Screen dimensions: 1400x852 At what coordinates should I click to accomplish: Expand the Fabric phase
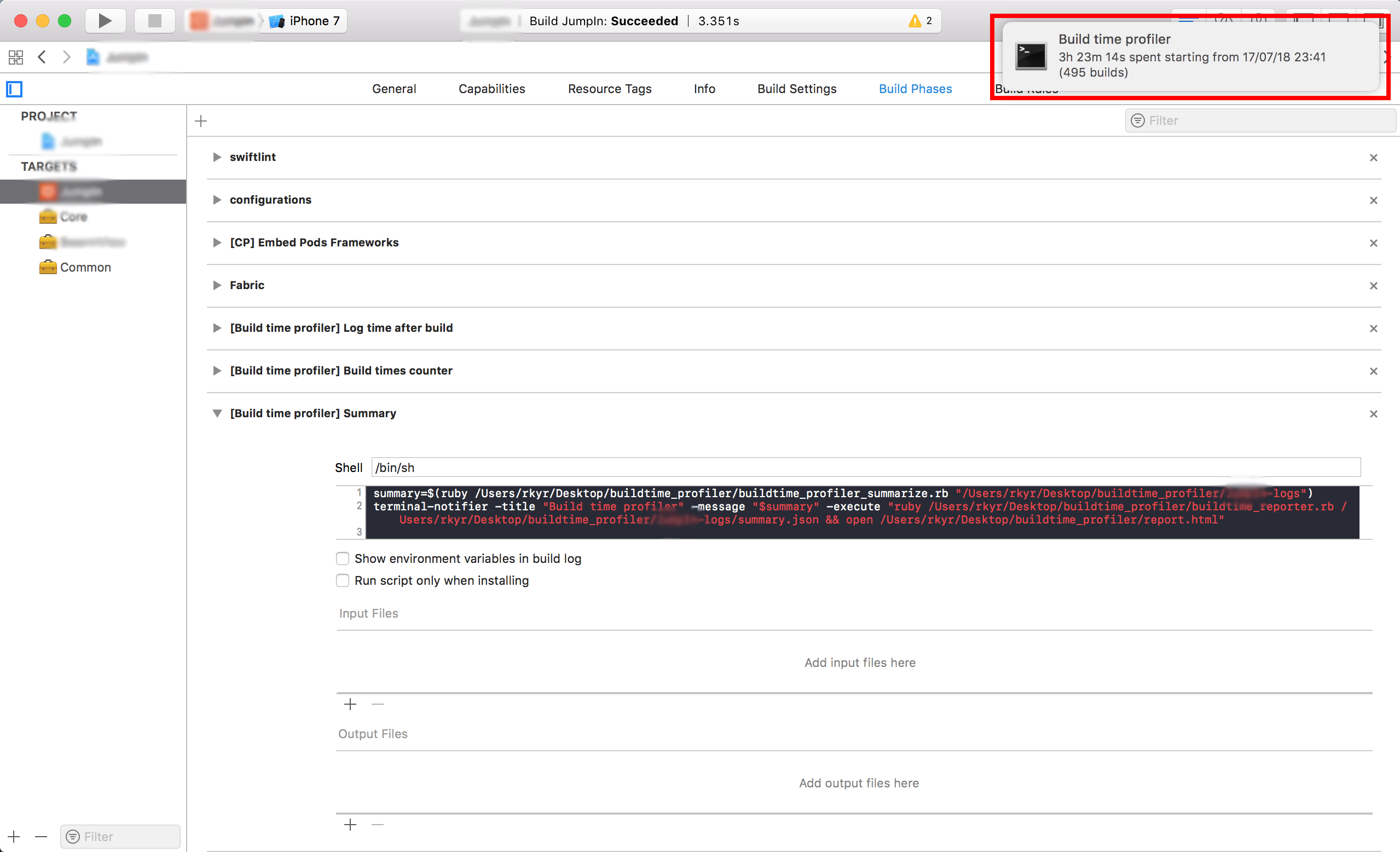pyautogui.click(x=217, y=285)
